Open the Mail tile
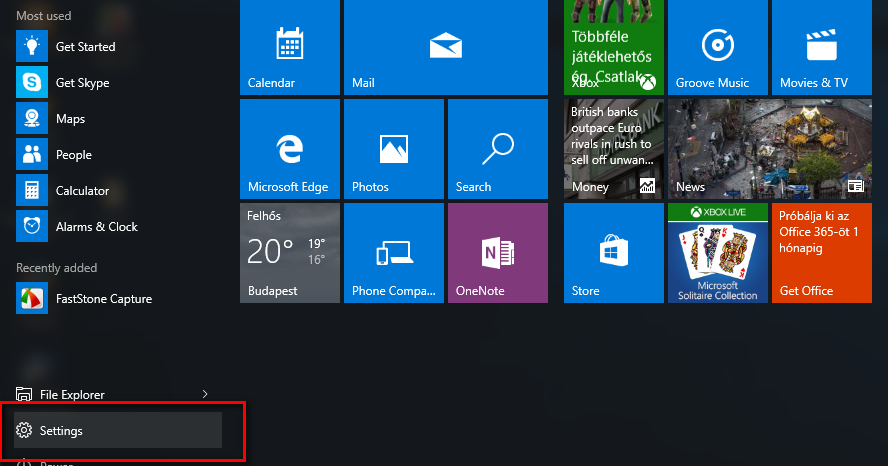The height and width of the screenshot is (466, 888). 446,47
